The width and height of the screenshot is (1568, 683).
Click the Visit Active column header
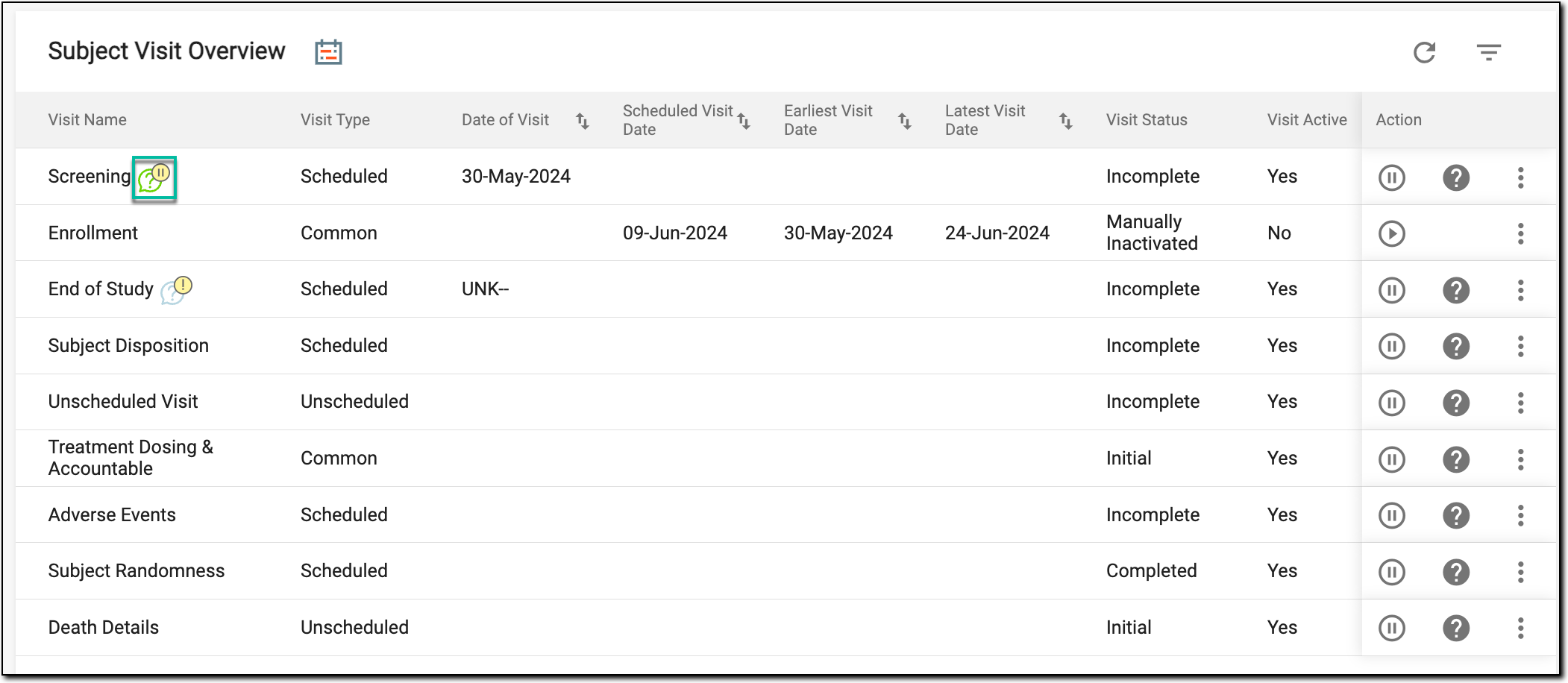pos(1307,120)
